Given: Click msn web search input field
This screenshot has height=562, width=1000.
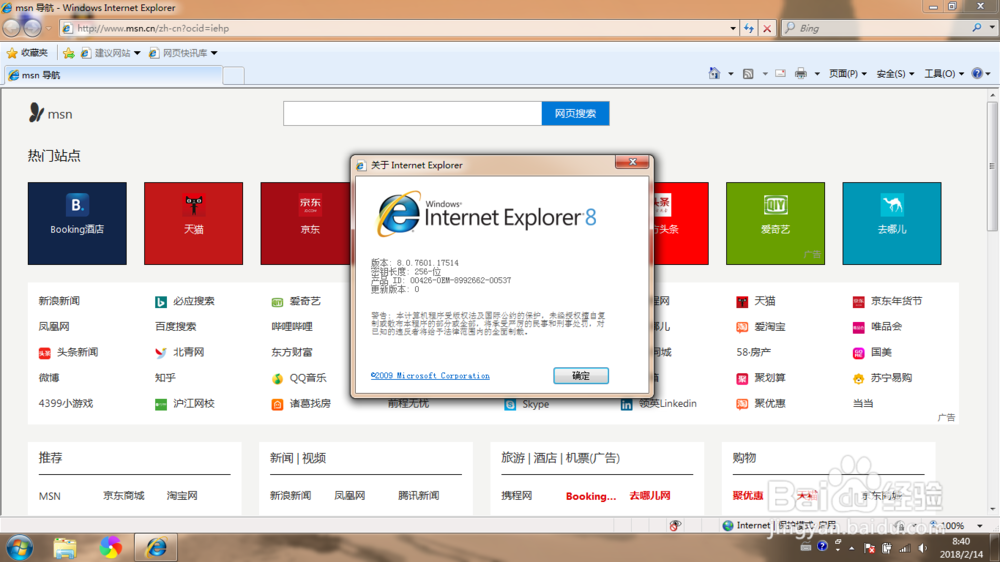Looking at the screenshot, I should click(x=413, y=114).
